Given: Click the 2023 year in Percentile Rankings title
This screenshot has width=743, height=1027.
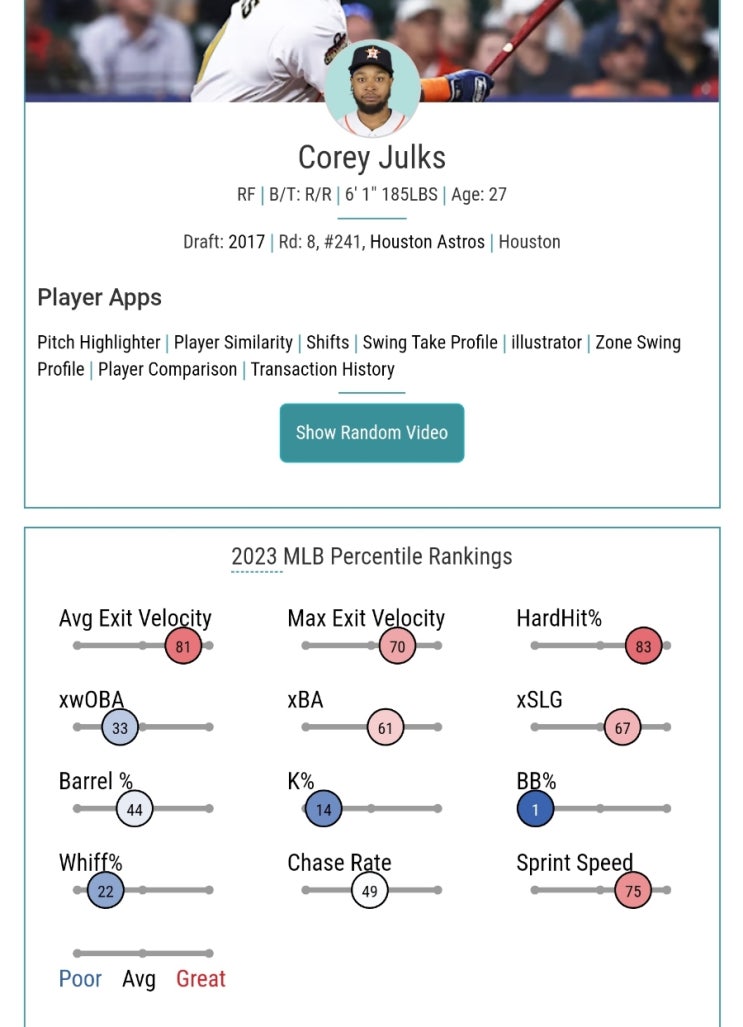Looking at the screenshot, I should point(254,557).
